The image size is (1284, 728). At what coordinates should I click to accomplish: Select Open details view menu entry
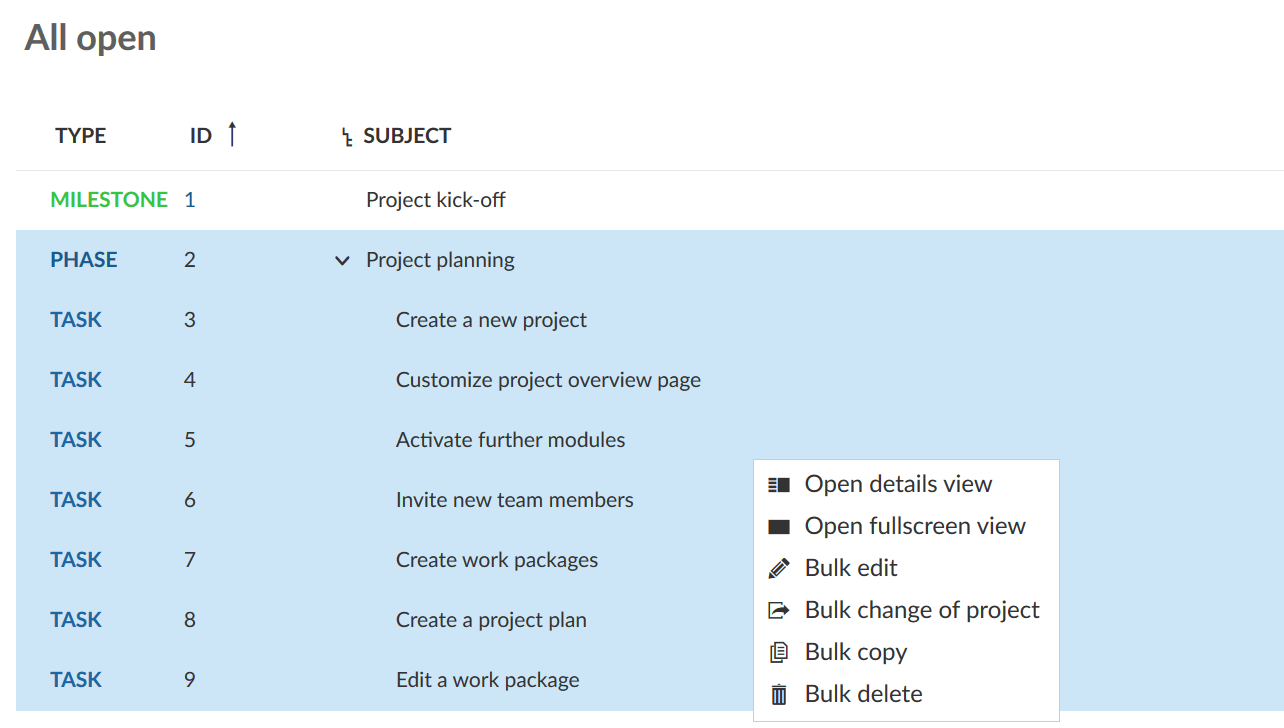pos(898,485)
